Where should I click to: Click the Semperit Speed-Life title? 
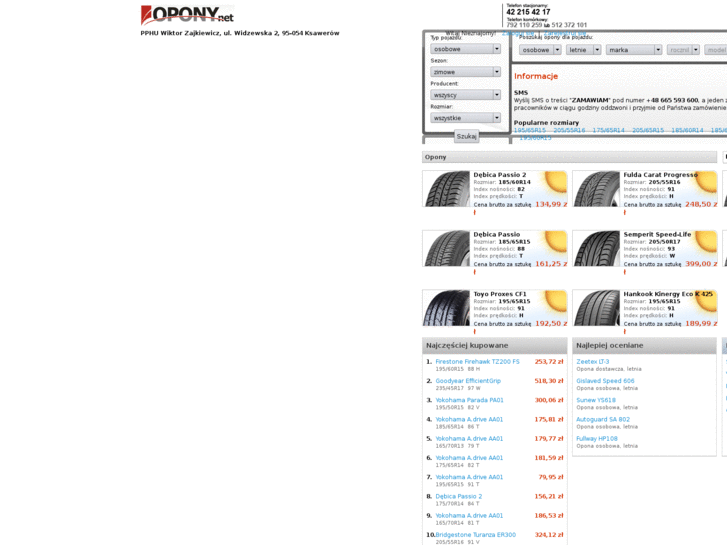tap(657, 234)
